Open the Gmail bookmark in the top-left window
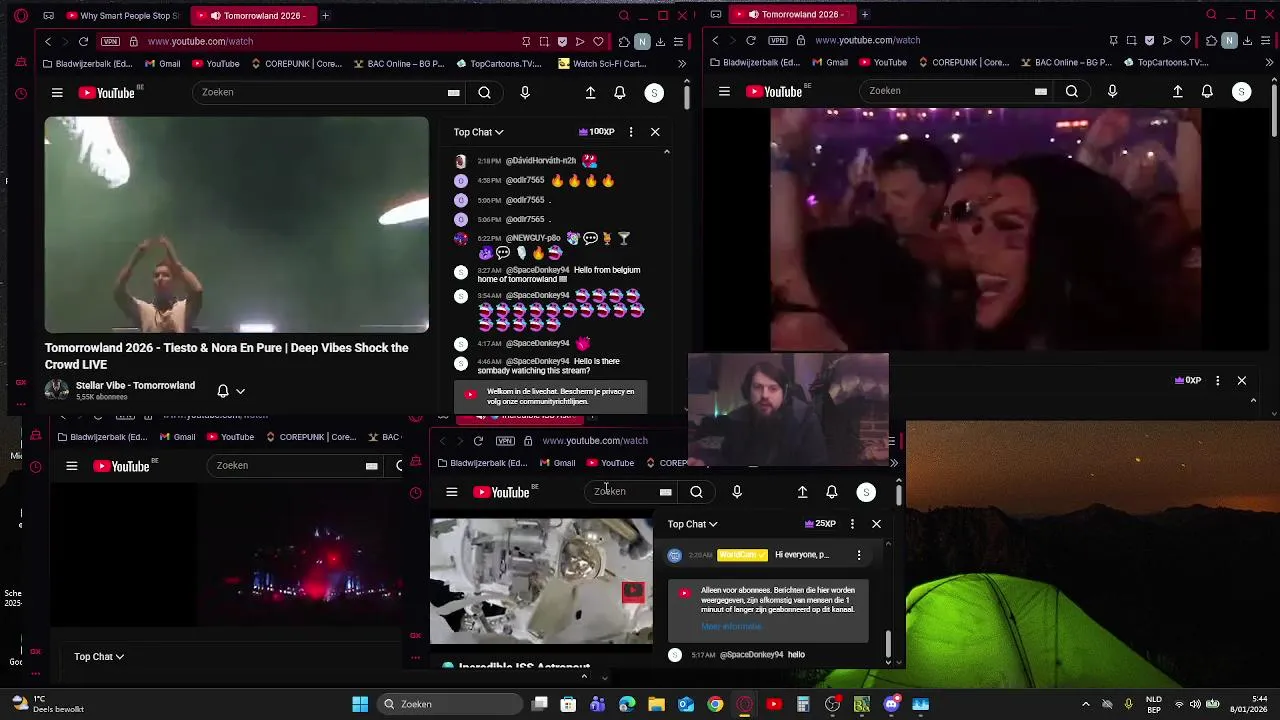 pyautogui.click(x=162, y=63)
